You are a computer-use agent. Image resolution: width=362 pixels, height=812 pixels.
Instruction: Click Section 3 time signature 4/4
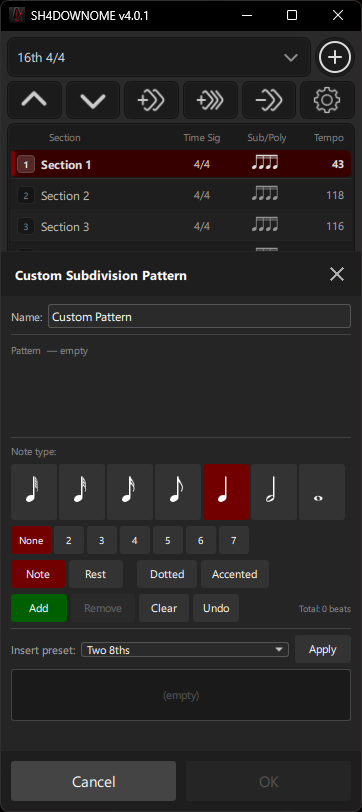pyautogui.click(x=201, y=226)
